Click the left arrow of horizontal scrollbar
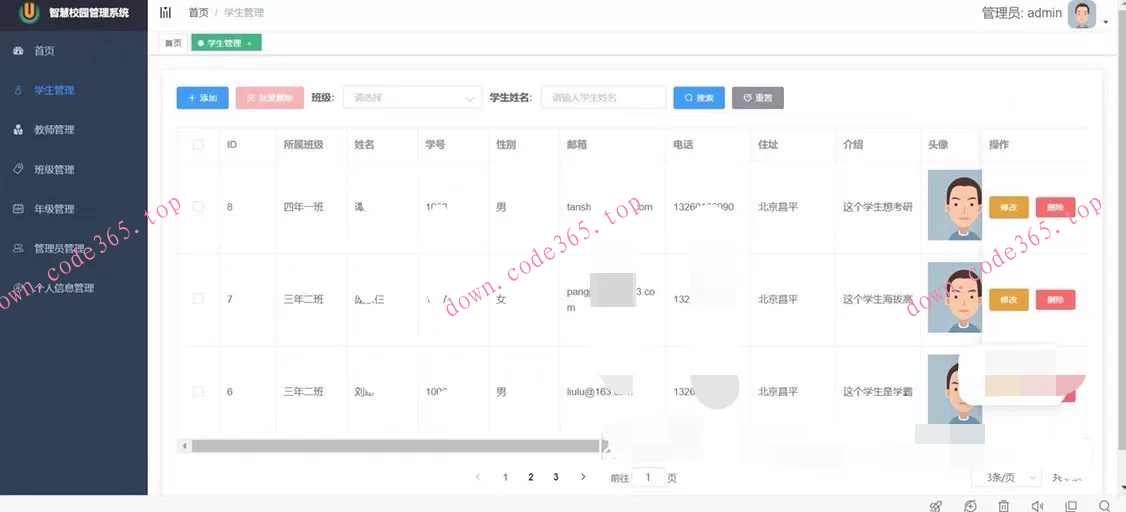This screenshot has width=1126, height=512. click(185, 446)
